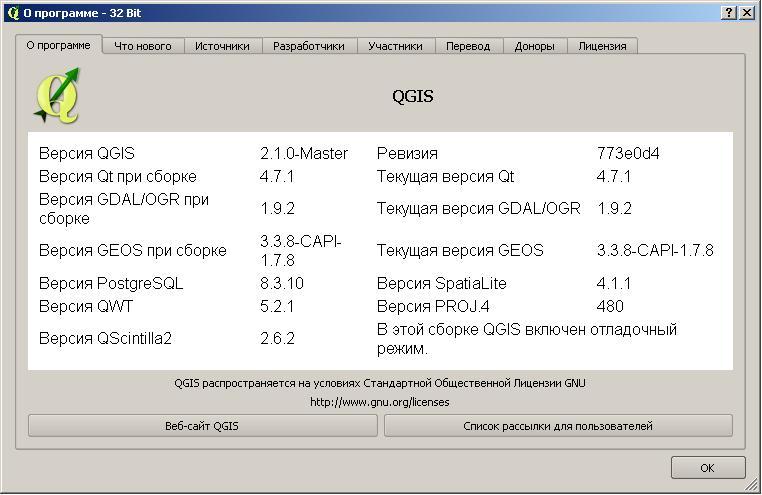
Task: Click the Ревизия label
Action: tap(407, 154)
